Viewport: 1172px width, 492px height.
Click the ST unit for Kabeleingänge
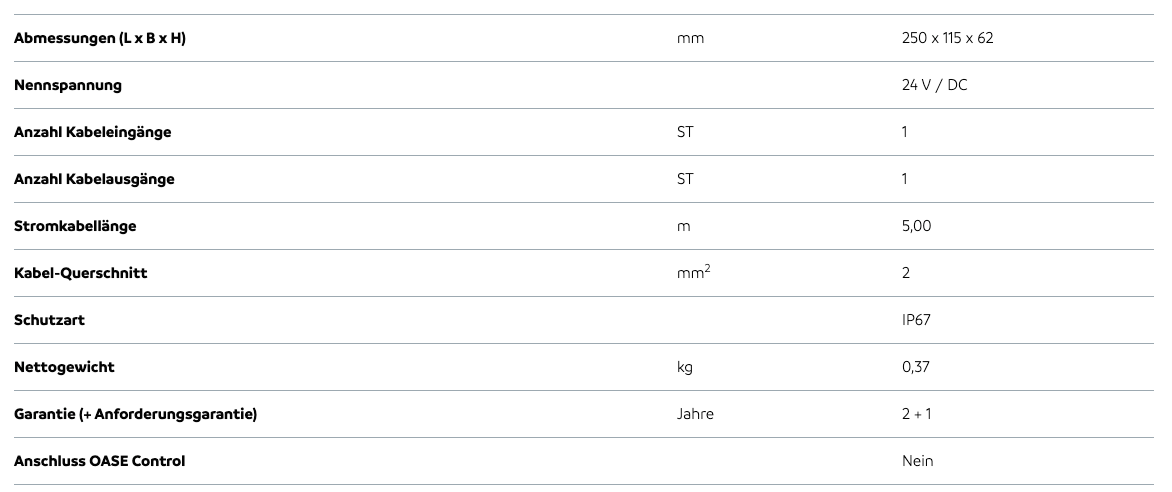coord(685,132)
